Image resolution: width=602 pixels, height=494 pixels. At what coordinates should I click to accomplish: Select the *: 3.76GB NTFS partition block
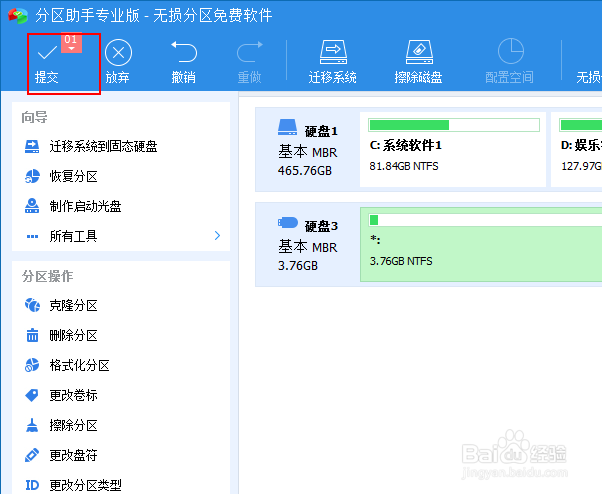pos(481,245)
